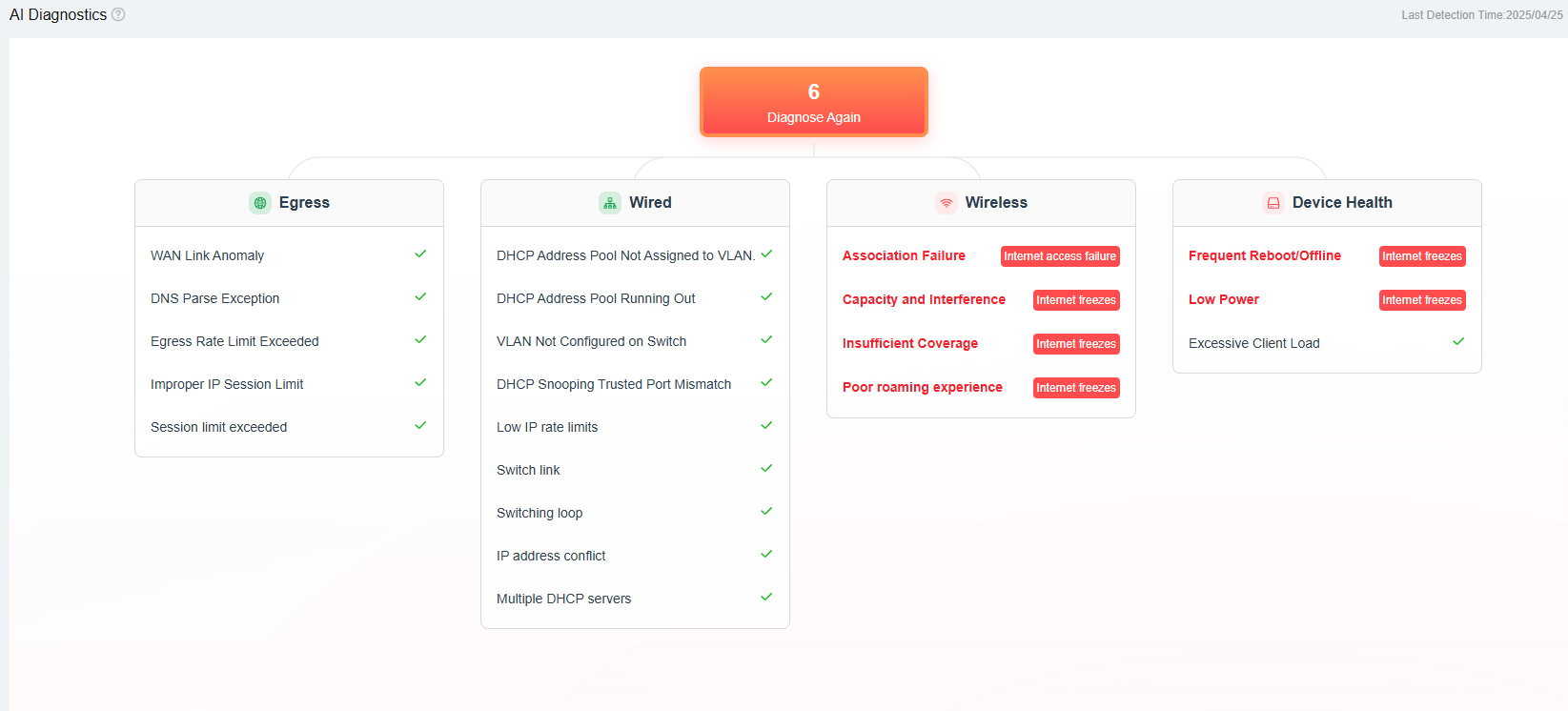The height and width of the screenshot is (711, 1568).
Task: Click the Internet access failure tag
Action: click(1060, 256)
